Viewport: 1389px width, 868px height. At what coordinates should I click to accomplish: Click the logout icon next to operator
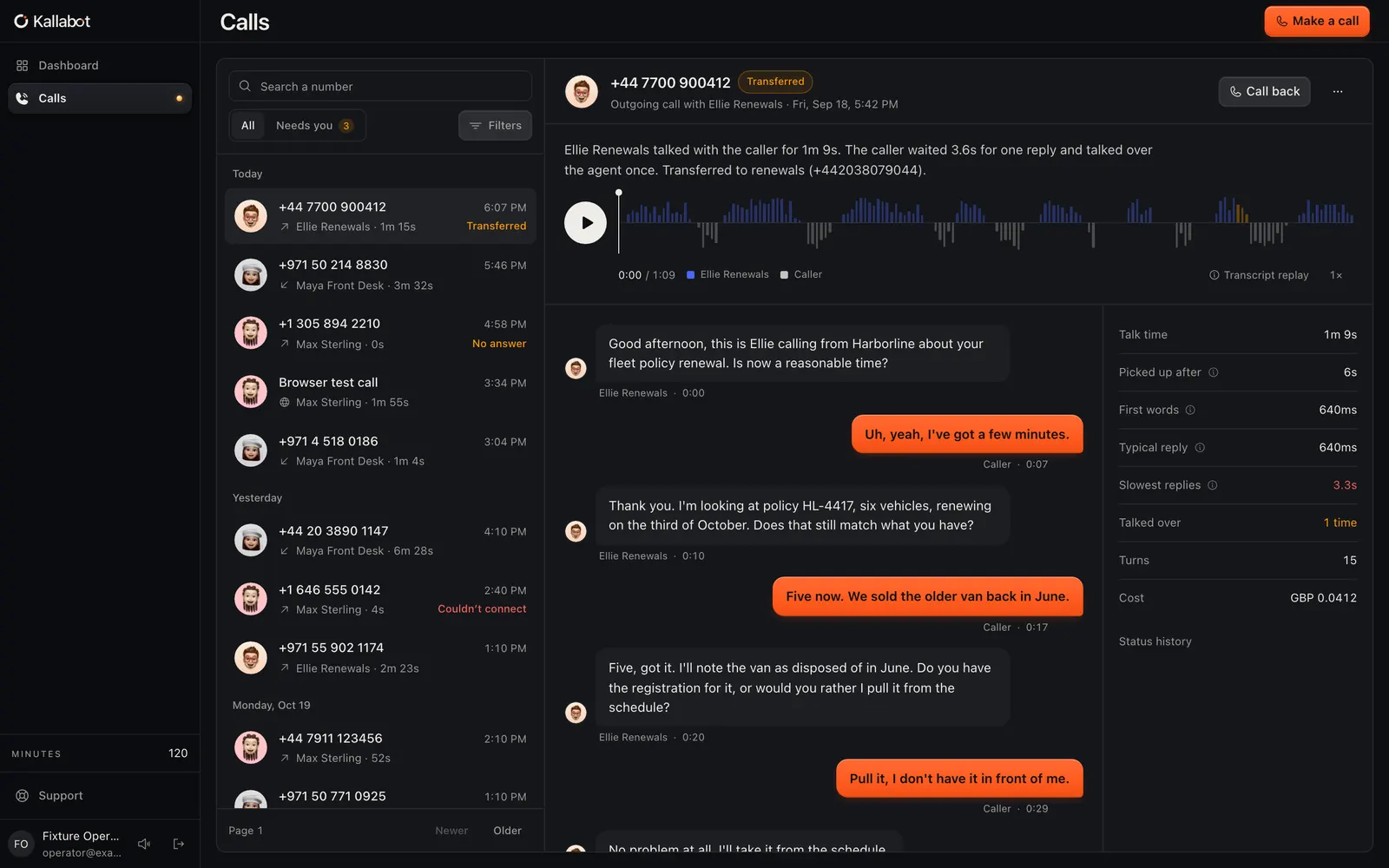(179, 844)
